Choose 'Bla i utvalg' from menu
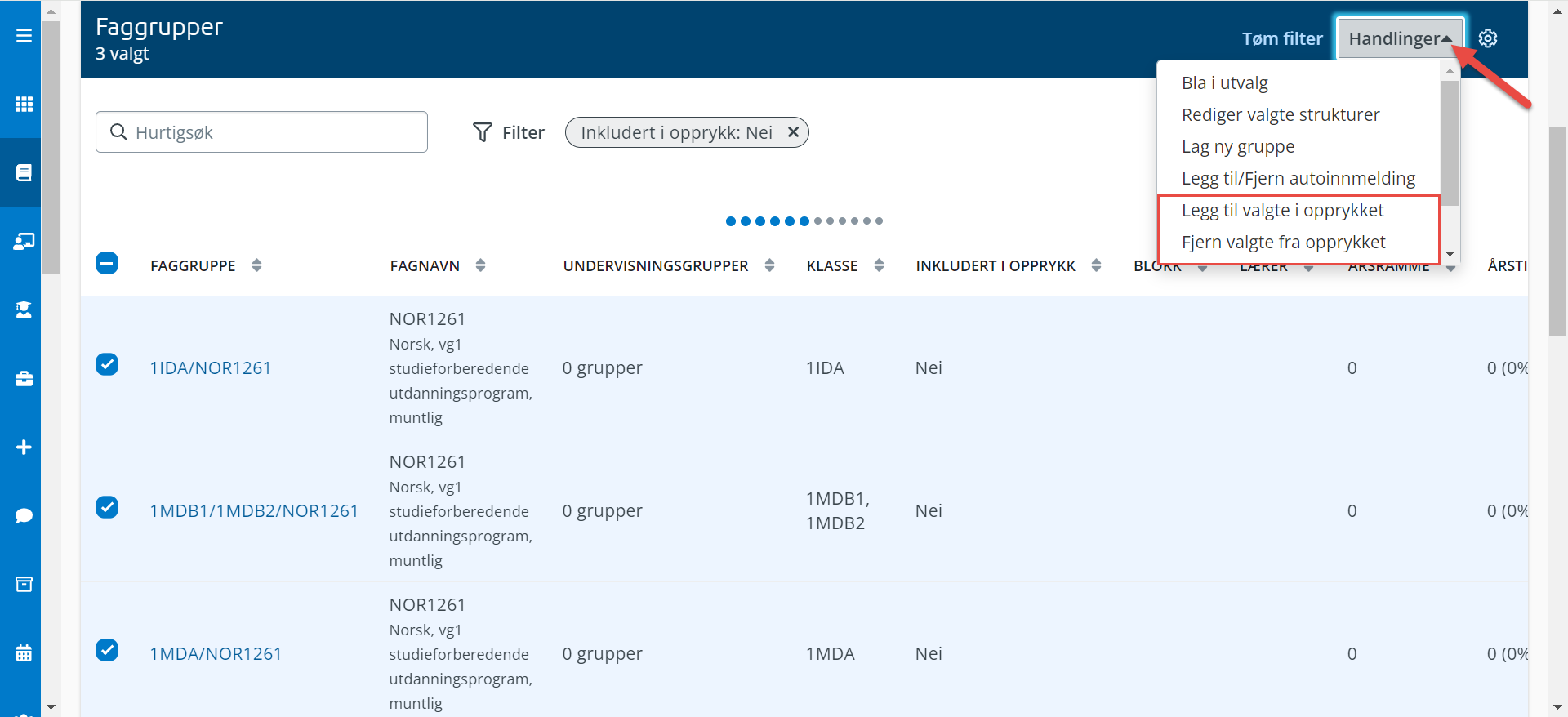Viewport: 1568px width, 717px height. (1225, 83)
